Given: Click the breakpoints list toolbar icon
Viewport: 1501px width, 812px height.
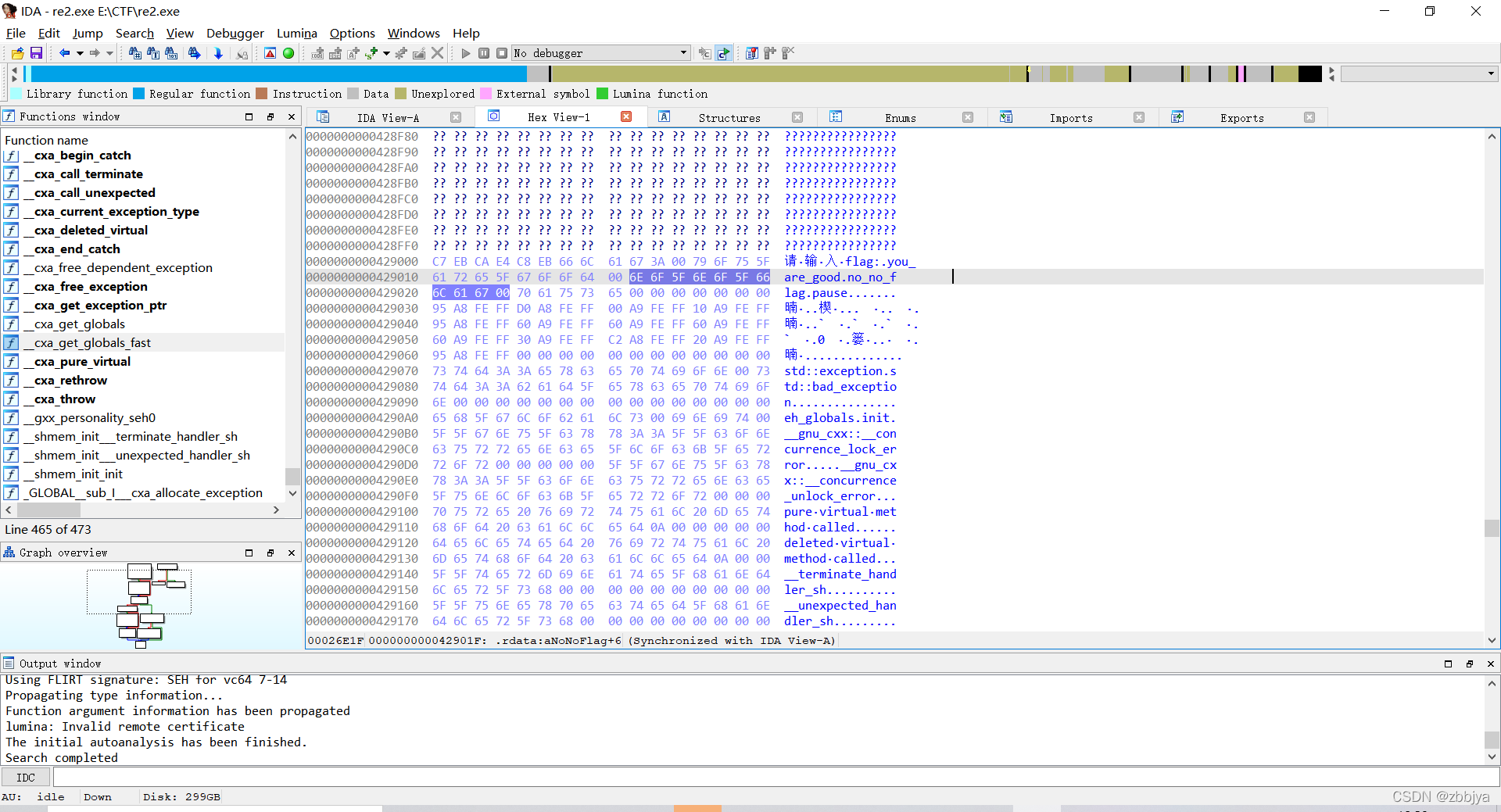Looking at the screenshot, I should [751, 53].
